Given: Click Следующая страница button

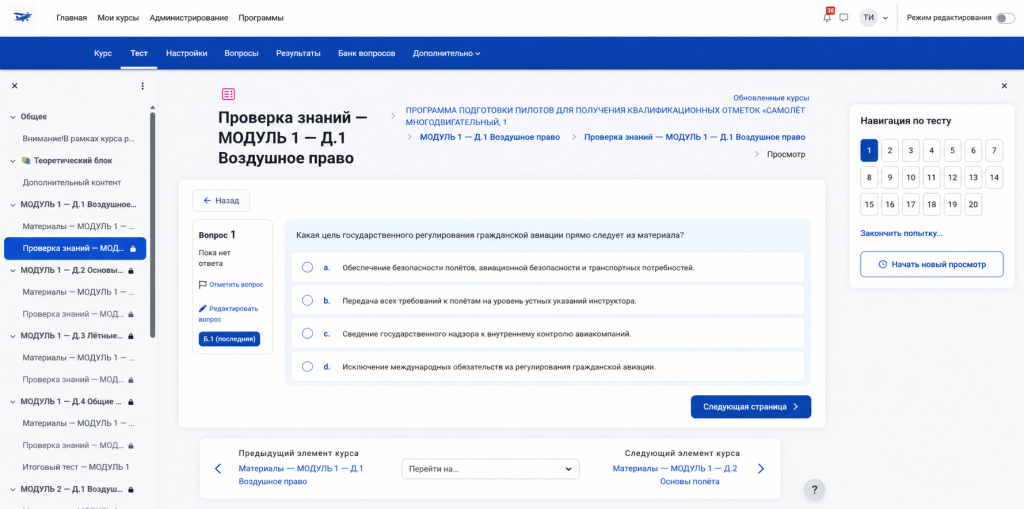Looking at the screenshot, I should (751, 406).
